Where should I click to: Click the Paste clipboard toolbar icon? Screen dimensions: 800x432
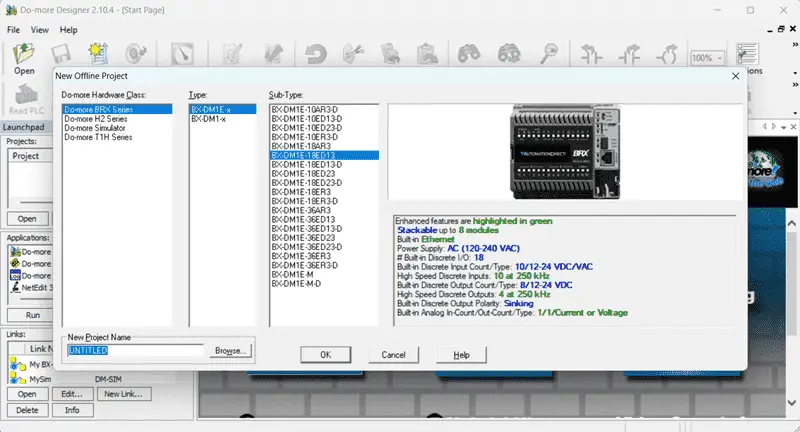pyautogui.click(x=427, y=54)
